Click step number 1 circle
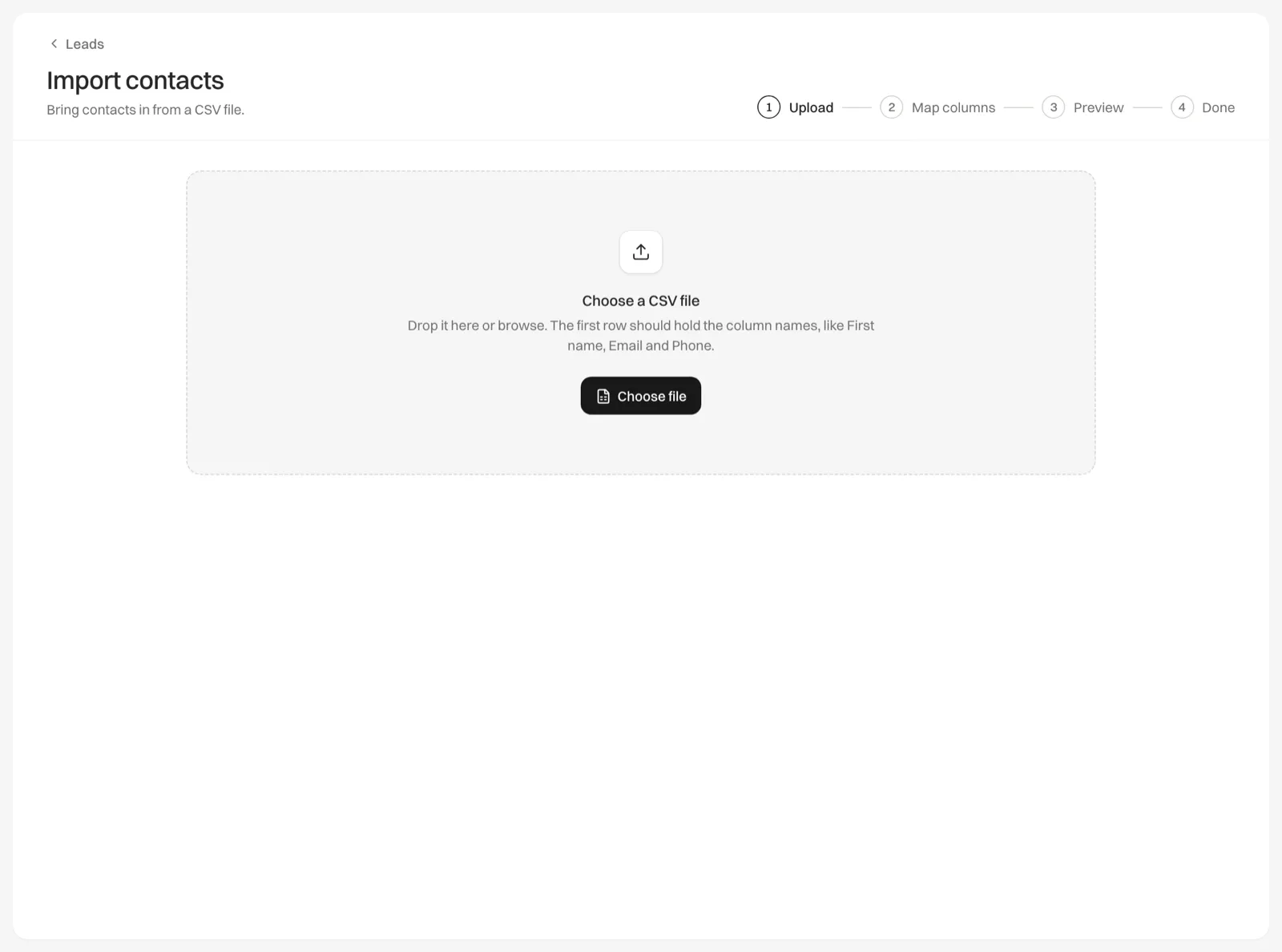 coord(768,107)
